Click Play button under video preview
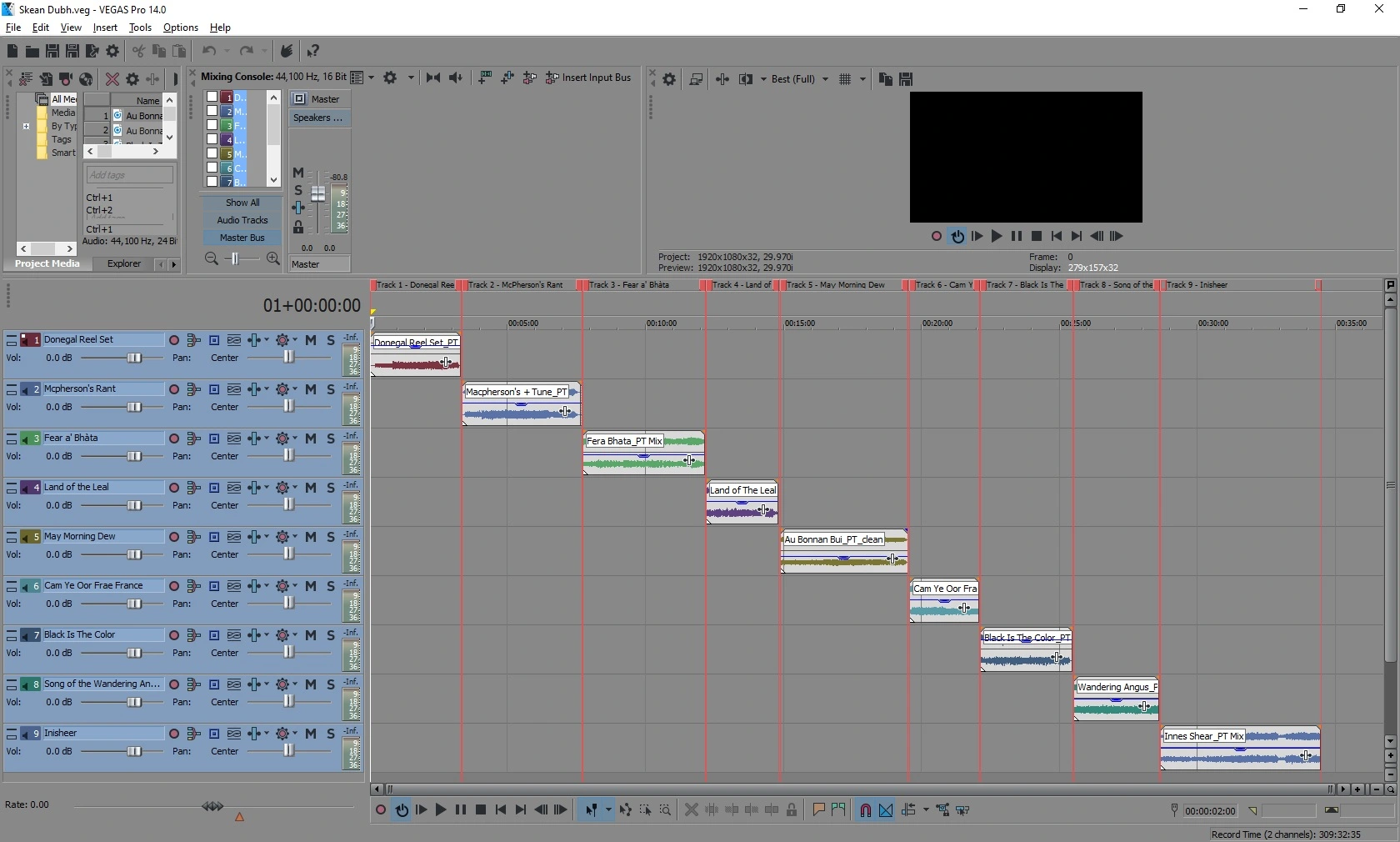Image resolution: width=1400 pixels, height=842 pixels. (x=996, y=237)
